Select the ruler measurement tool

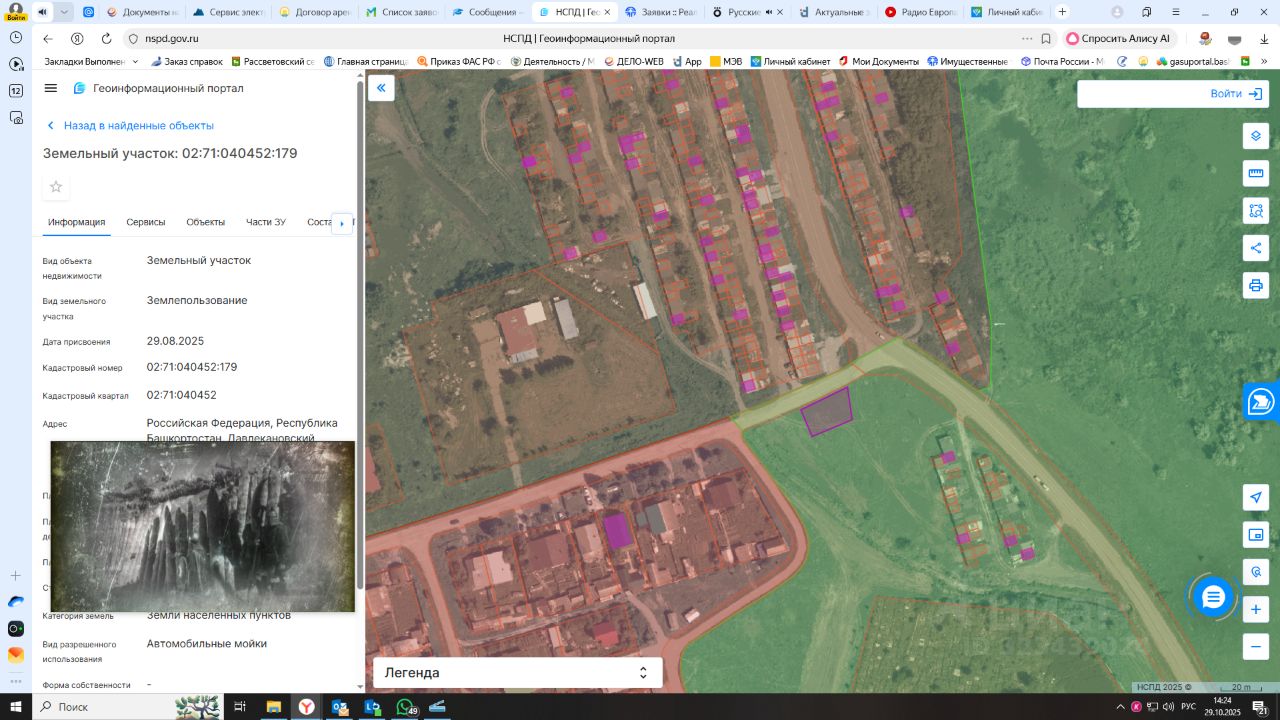pos(1256,174)
